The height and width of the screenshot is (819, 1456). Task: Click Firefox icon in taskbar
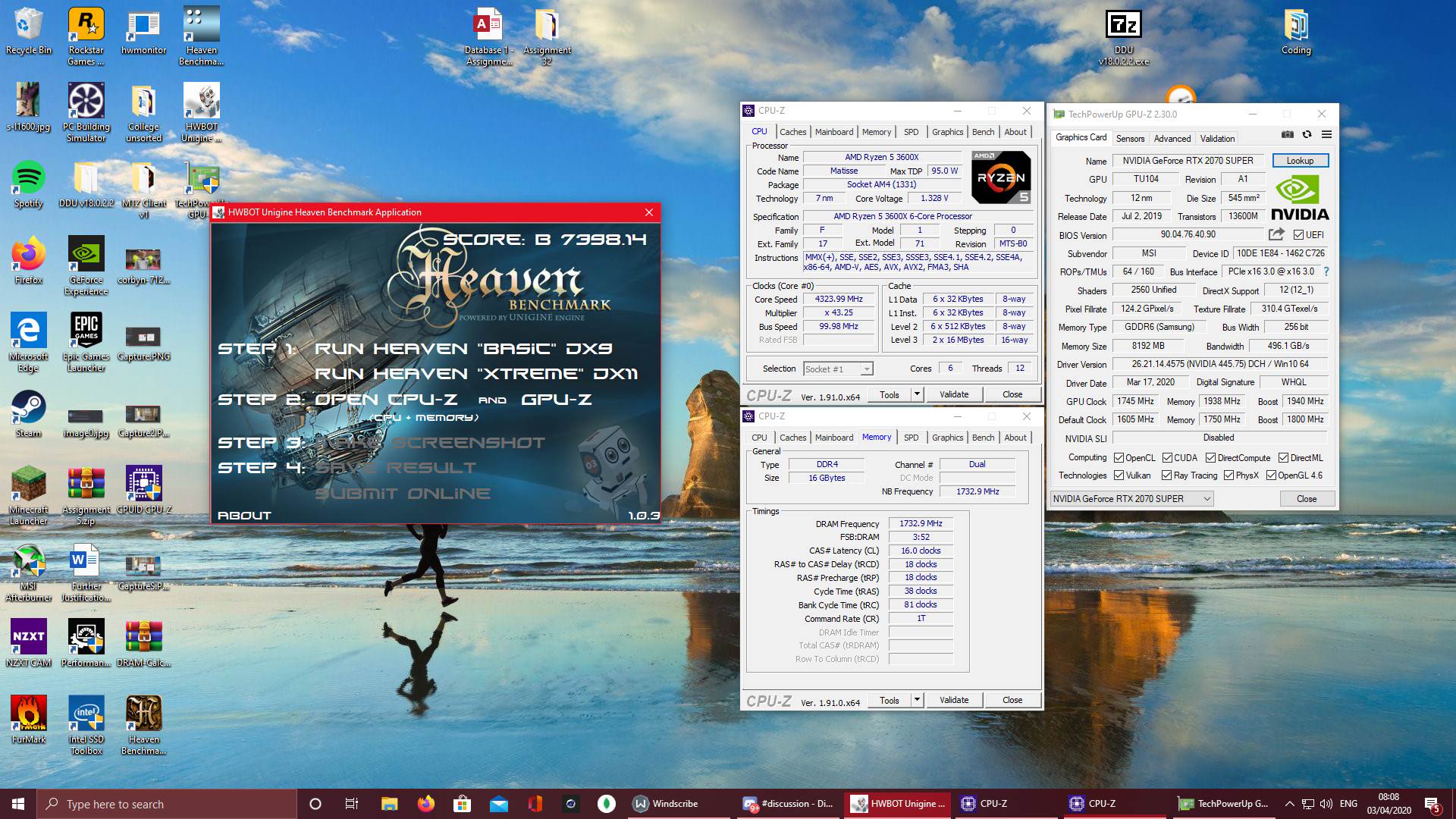[425, 804]
